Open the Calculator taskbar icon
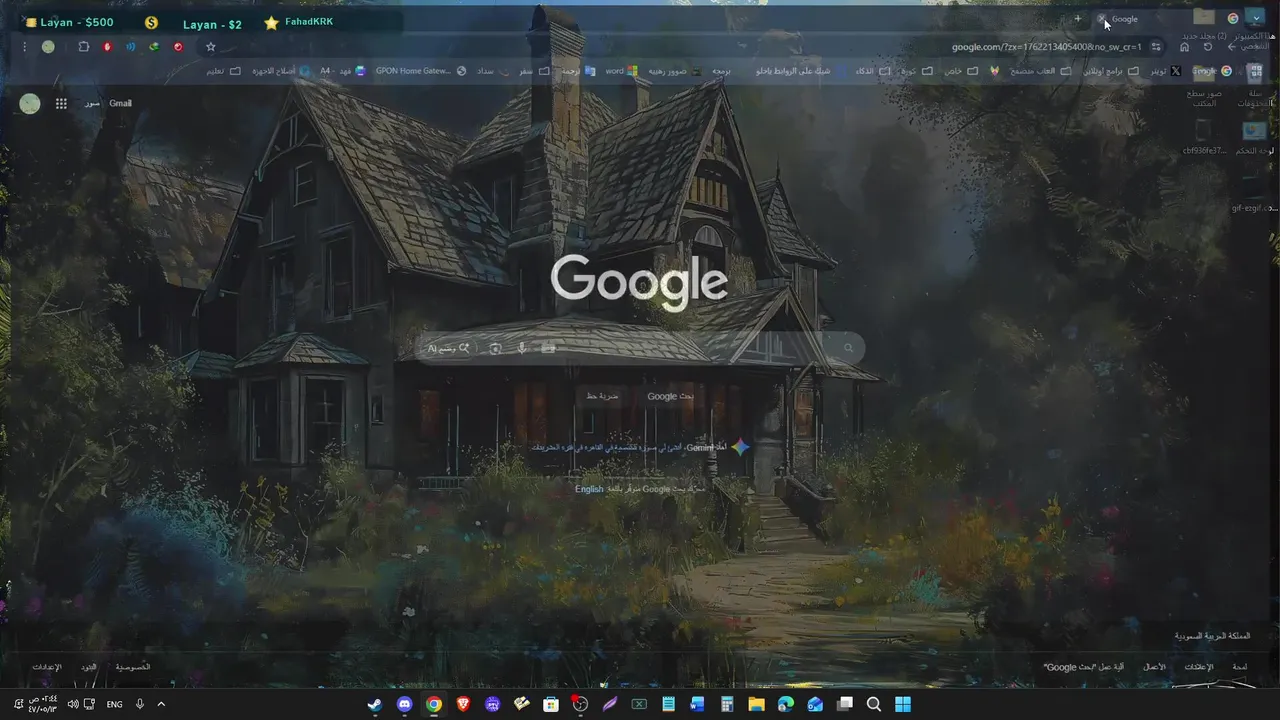The width and height of the screenshot is (1280, 720). tap(727, 704)
